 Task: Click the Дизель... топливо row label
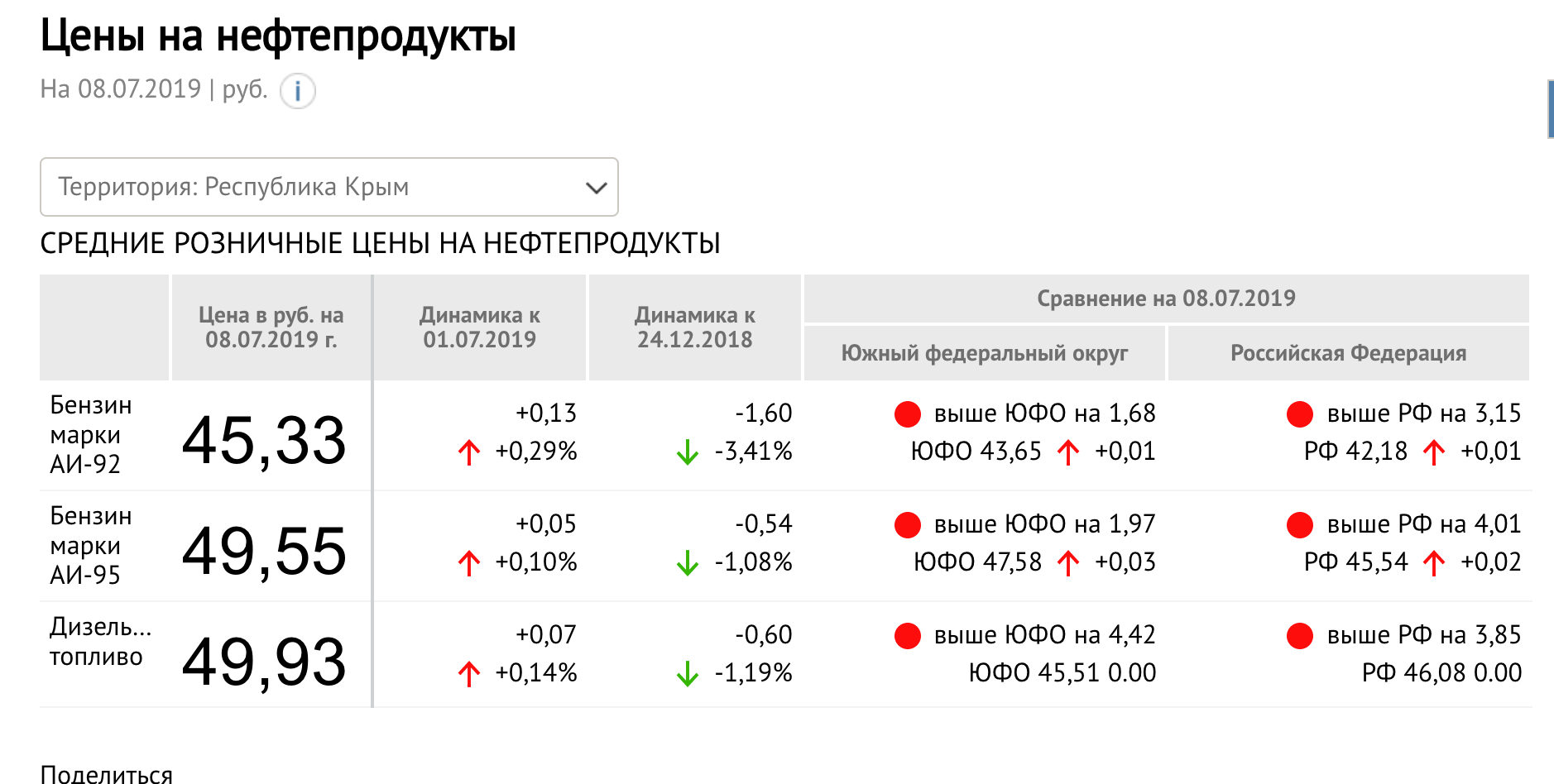(x=99, y=641)
